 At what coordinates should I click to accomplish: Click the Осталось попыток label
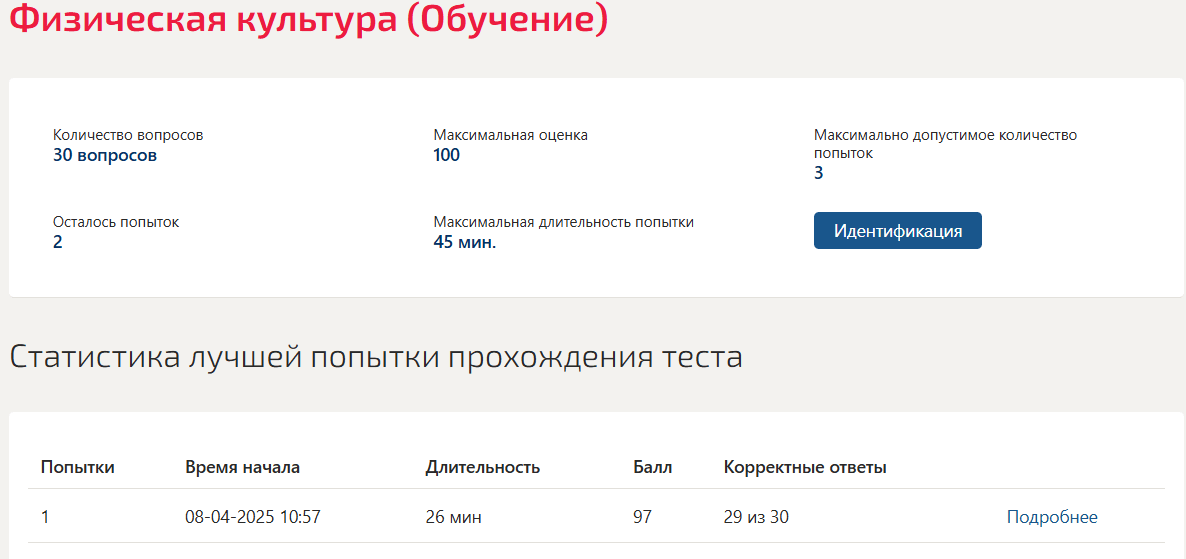(x=116, y=222)
